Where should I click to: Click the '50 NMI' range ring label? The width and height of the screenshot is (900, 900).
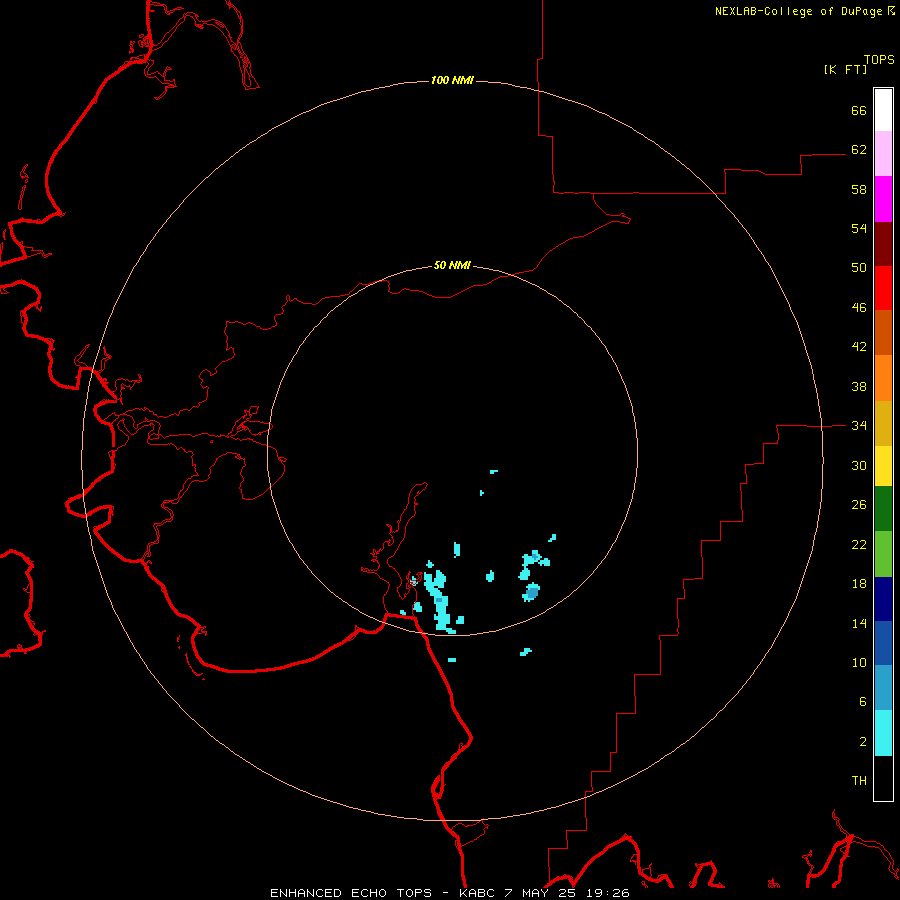(452, 265)
